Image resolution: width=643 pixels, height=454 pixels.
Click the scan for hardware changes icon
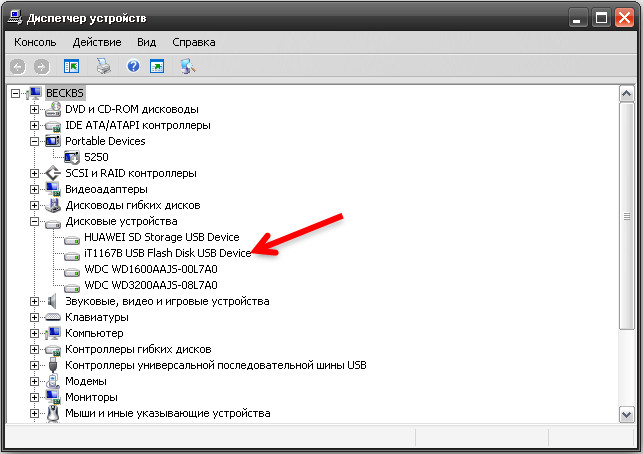pos(187,67)
